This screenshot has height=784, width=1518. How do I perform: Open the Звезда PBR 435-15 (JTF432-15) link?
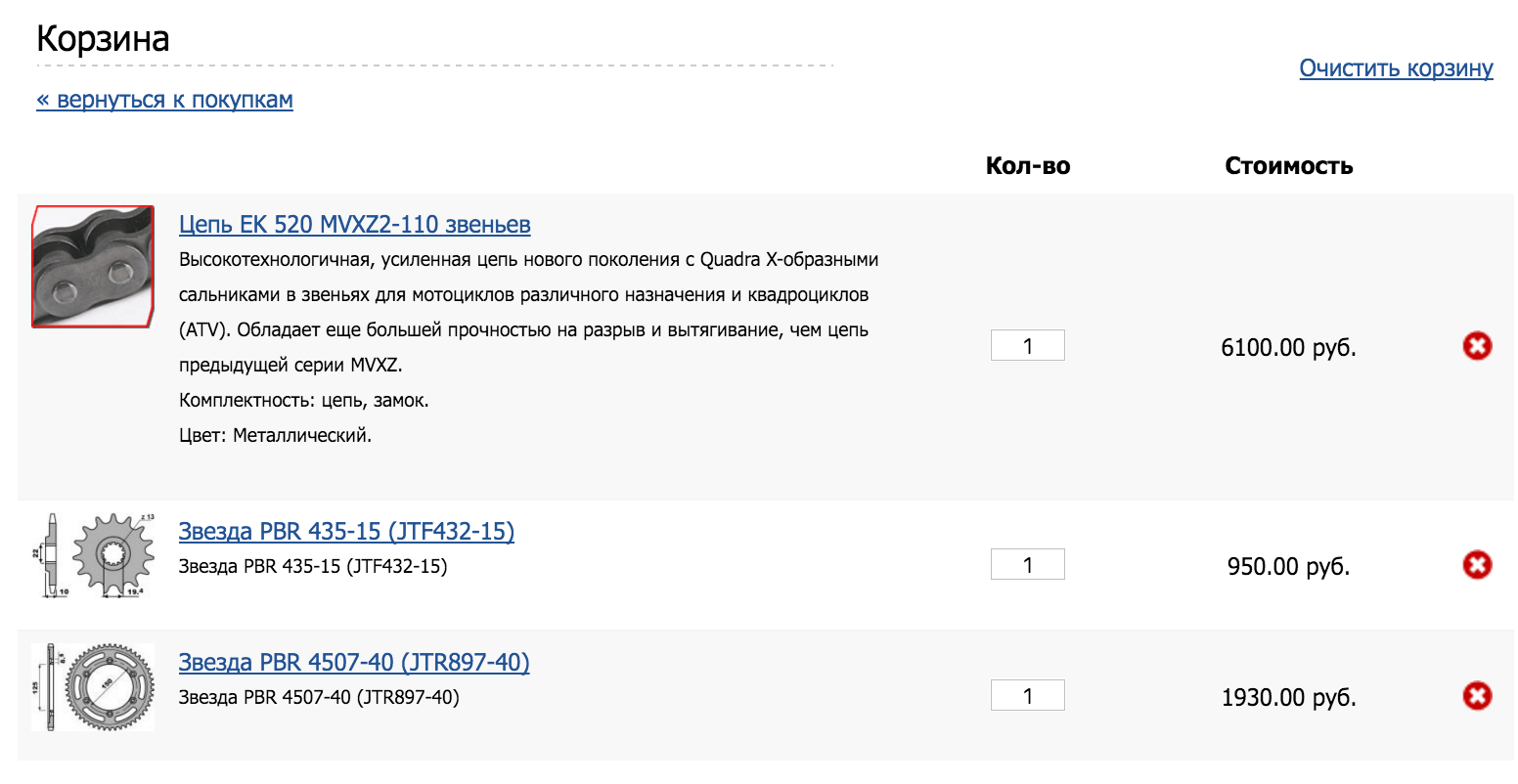tap(346, 532)
